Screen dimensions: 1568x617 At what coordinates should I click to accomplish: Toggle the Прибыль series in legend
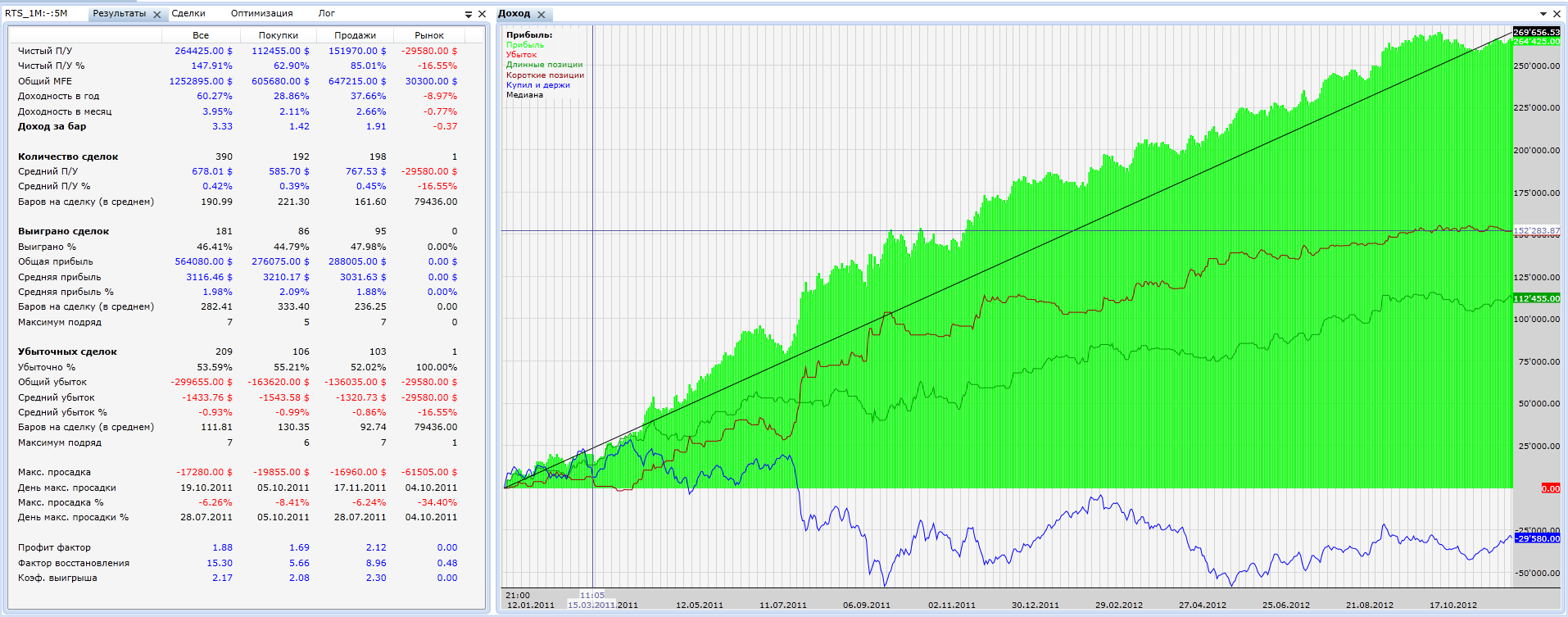[x=524, y=45]
